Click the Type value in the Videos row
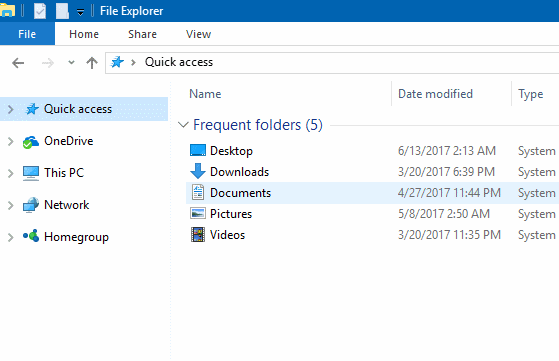Image resolution: width=559 pixels, height=361 pixels. click(x=537, y=236)
